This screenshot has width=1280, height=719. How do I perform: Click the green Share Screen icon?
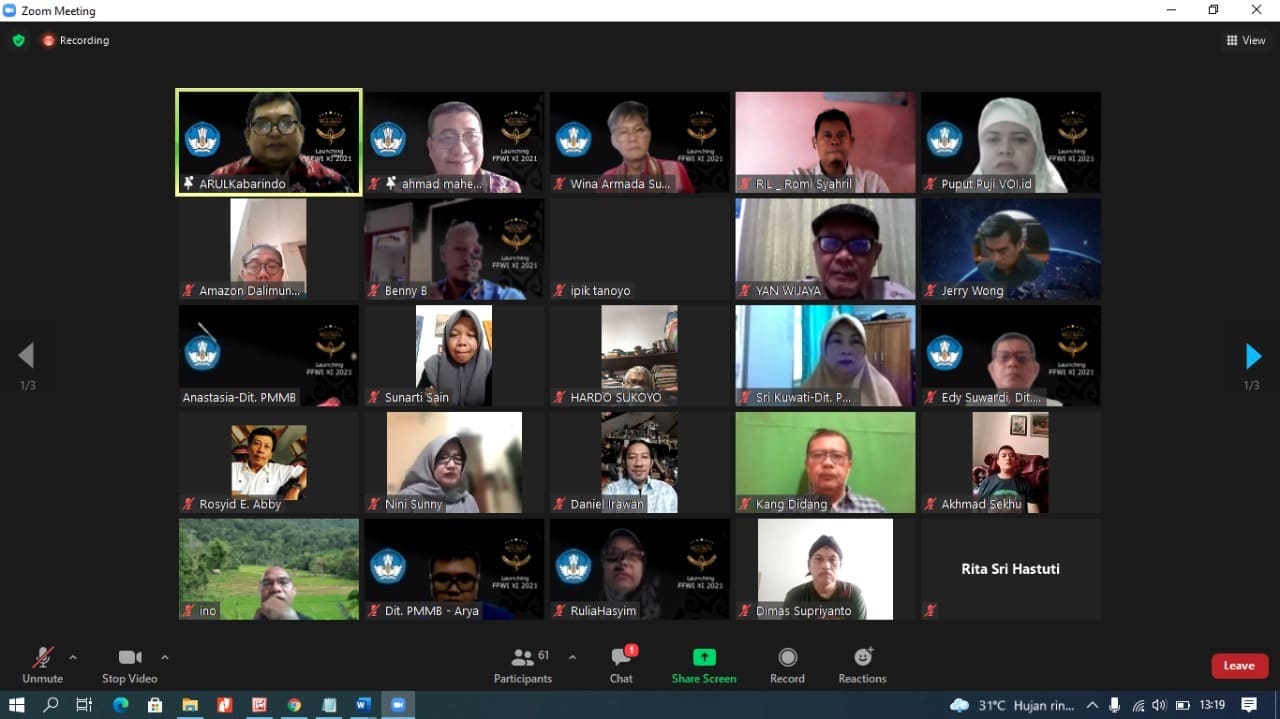click(x=704, y=658)
